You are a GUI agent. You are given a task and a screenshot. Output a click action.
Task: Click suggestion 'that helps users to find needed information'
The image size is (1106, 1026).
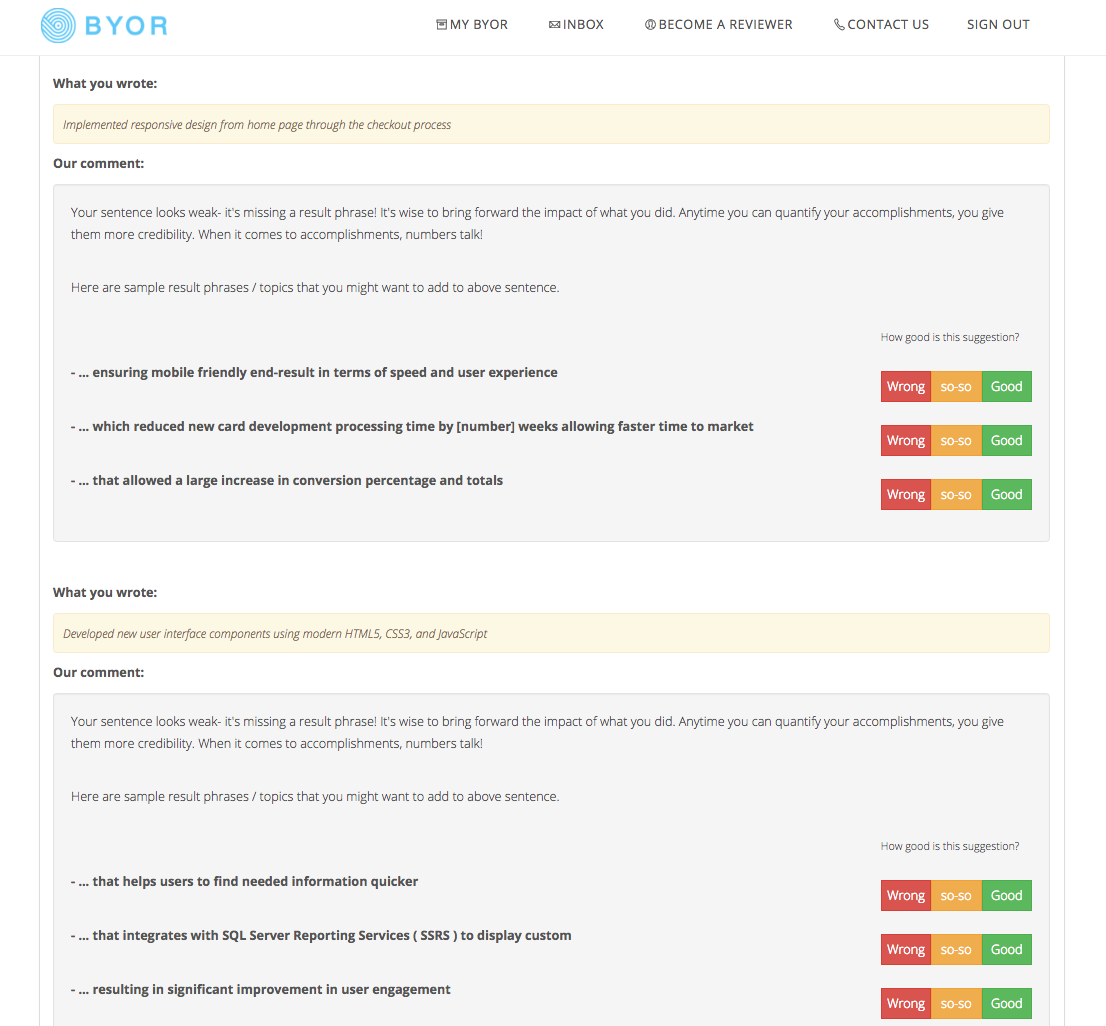point(244,881)
